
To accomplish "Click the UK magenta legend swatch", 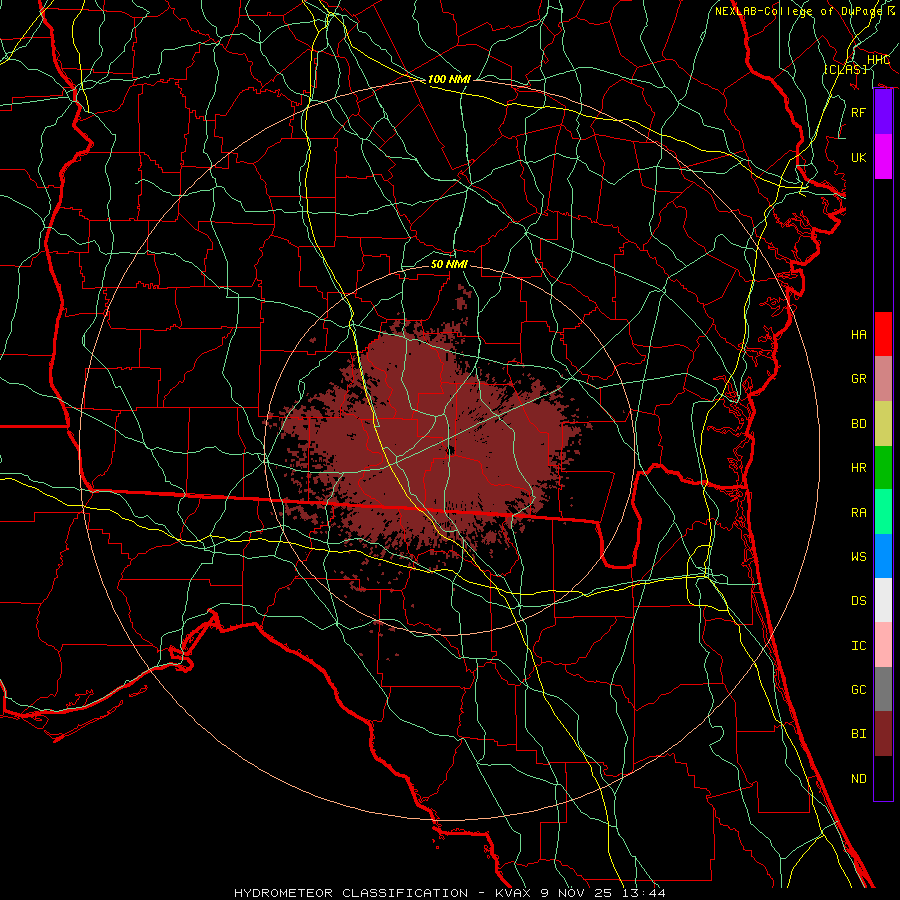I will (x=883, y=157).
